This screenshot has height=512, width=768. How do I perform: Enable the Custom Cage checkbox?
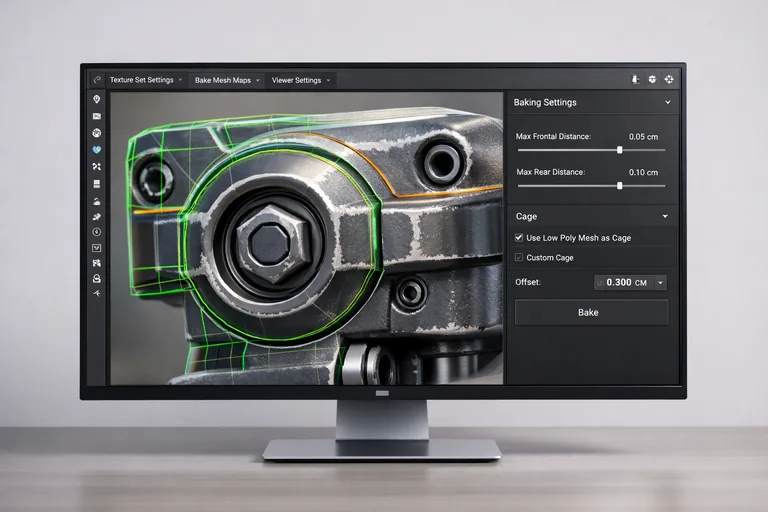[x=518, y=258]
